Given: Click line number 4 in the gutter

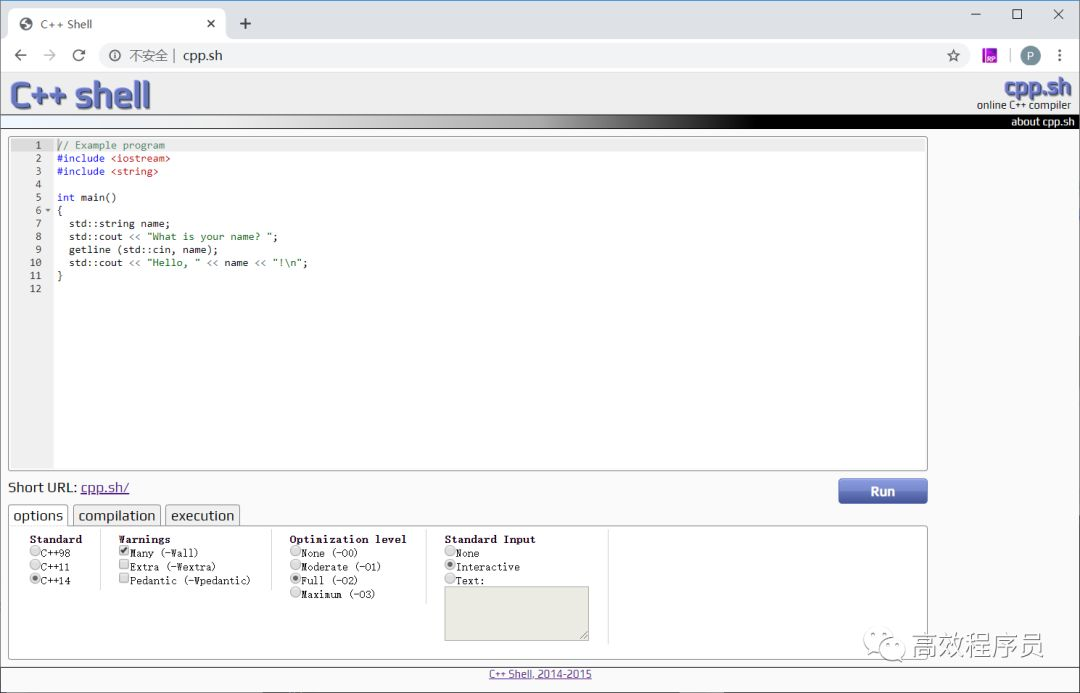Looking at the screenshot, I should 39,185.
